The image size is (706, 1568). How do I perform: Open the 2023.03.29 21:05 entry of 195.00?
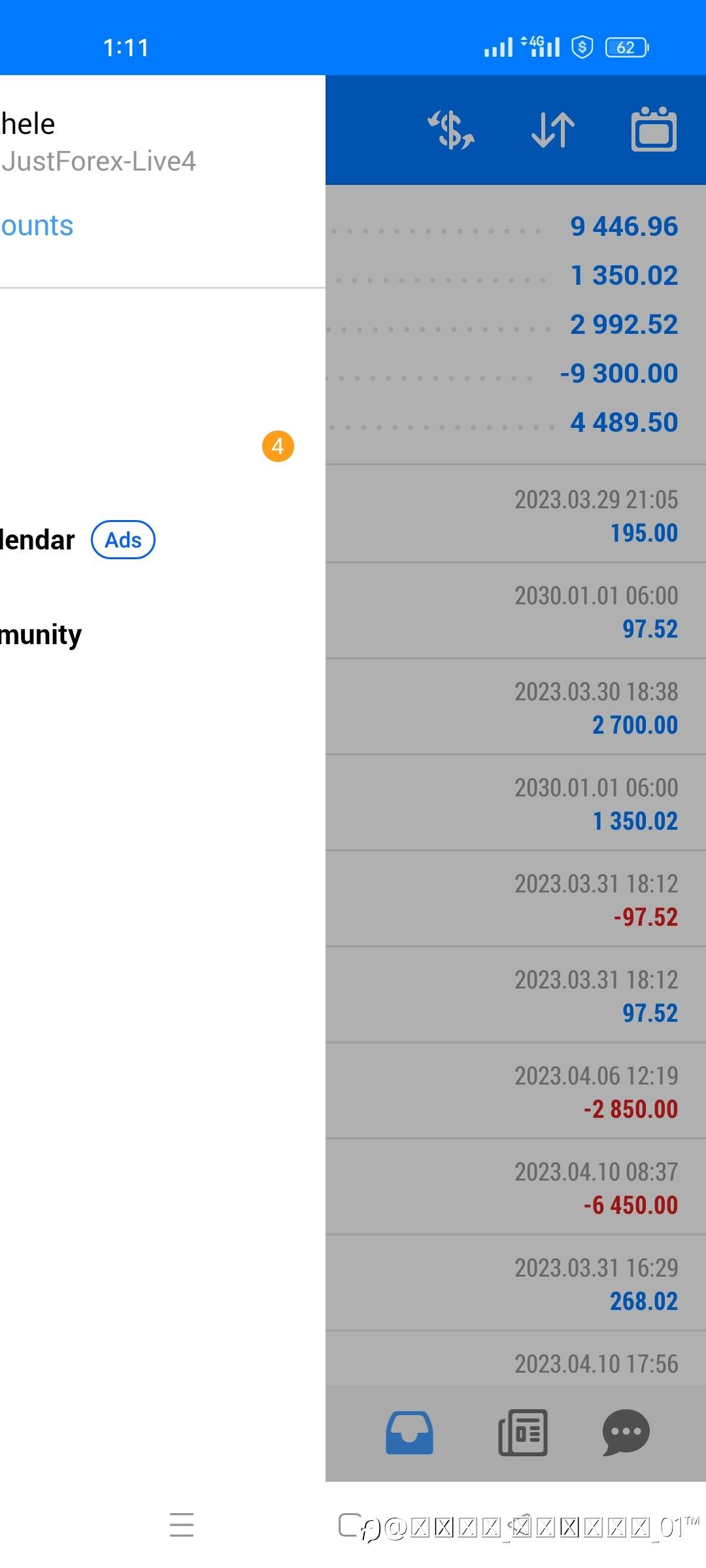pos(515,515)
